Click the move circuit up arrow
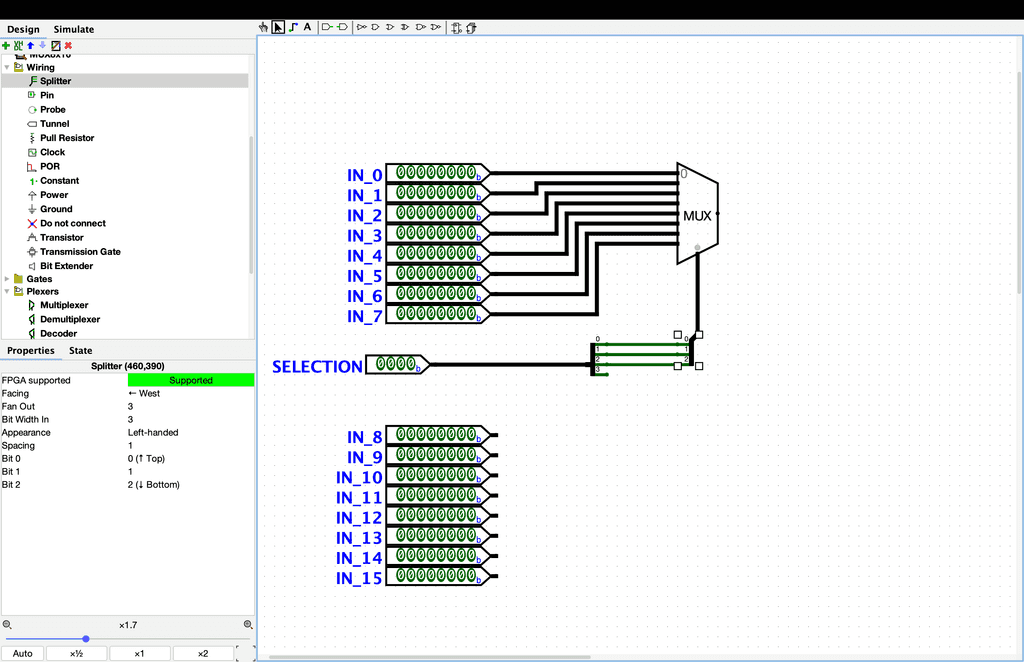 click(x=30, y=45)
